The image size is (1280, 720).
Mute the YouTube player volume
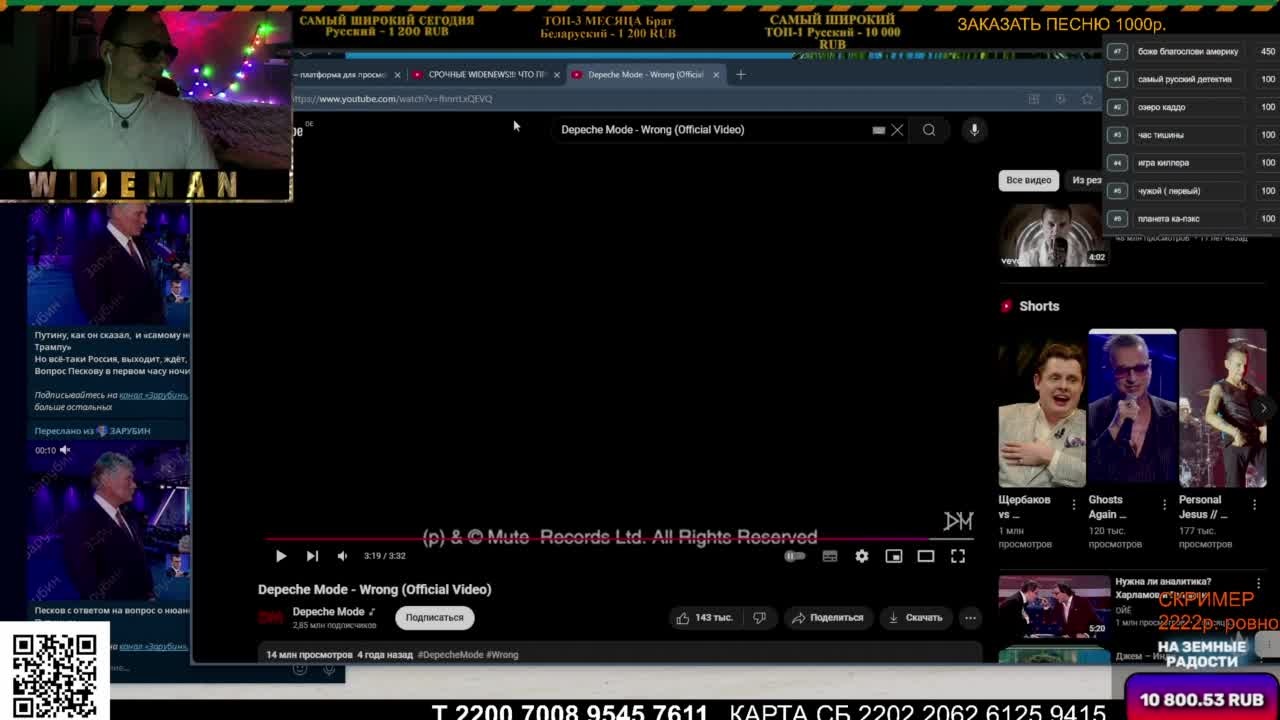click(x=342, y=556)
